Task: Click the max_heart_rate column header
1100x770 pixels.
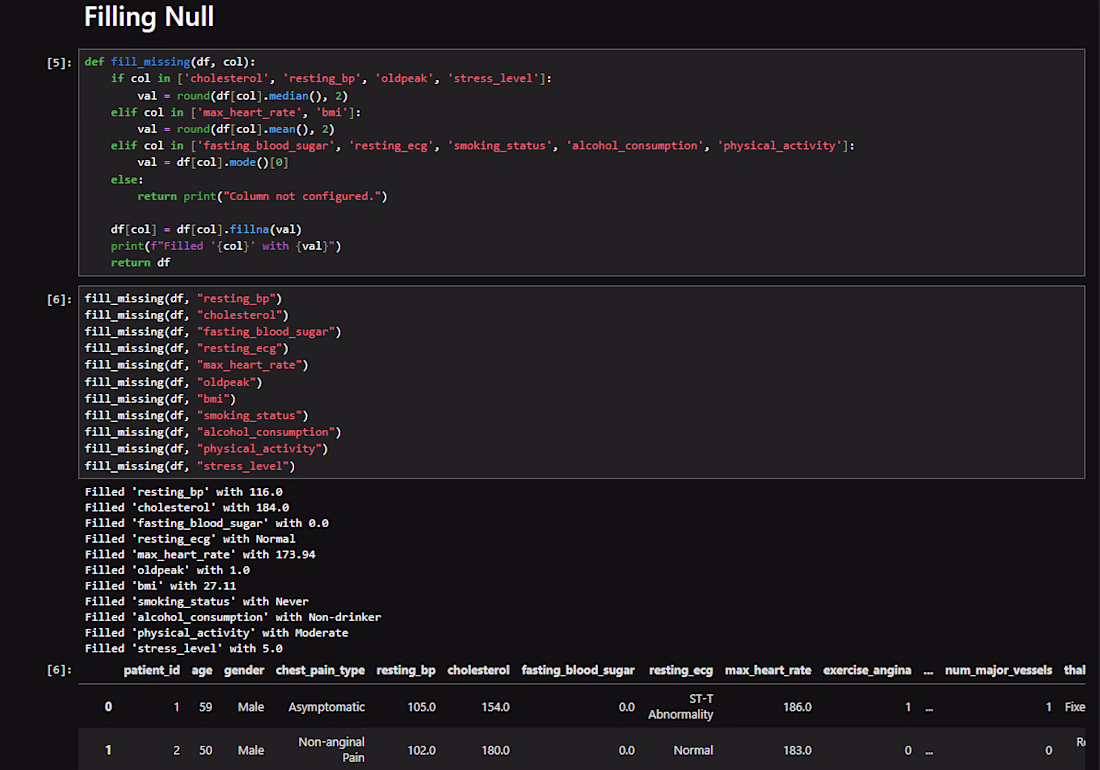Action: point(768,670)
